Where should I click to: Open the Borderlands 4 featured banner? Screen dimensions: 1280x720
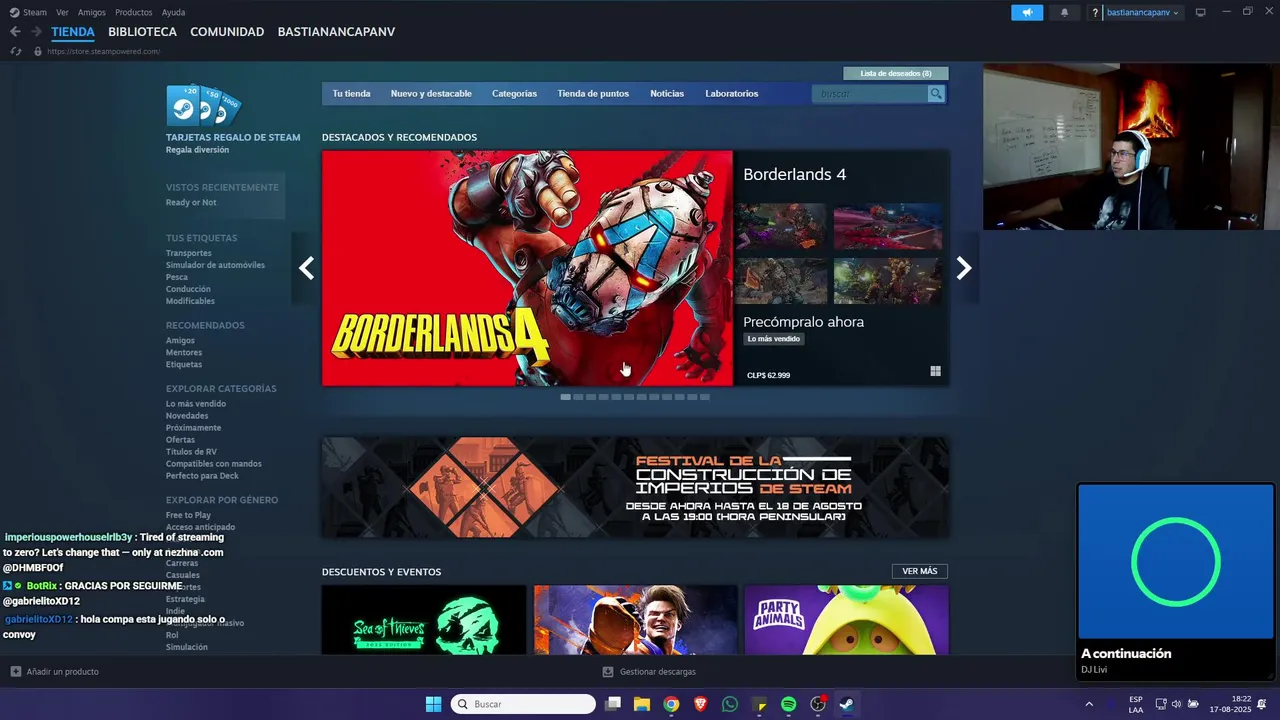527,268
